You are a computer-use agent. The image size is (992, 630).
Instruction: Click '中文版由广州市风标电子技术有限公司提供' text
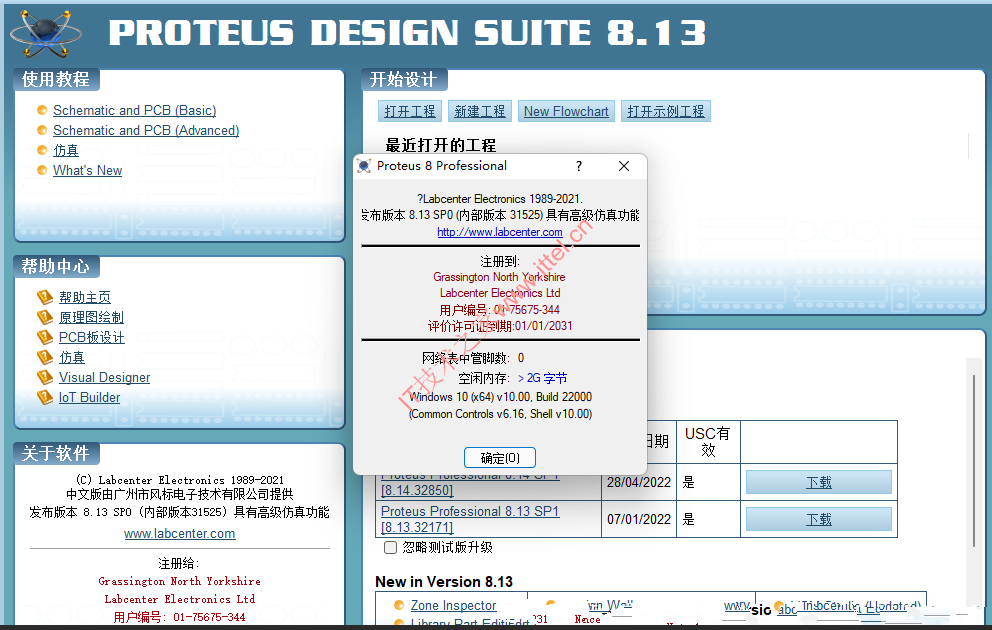click(x=180, y=494)
